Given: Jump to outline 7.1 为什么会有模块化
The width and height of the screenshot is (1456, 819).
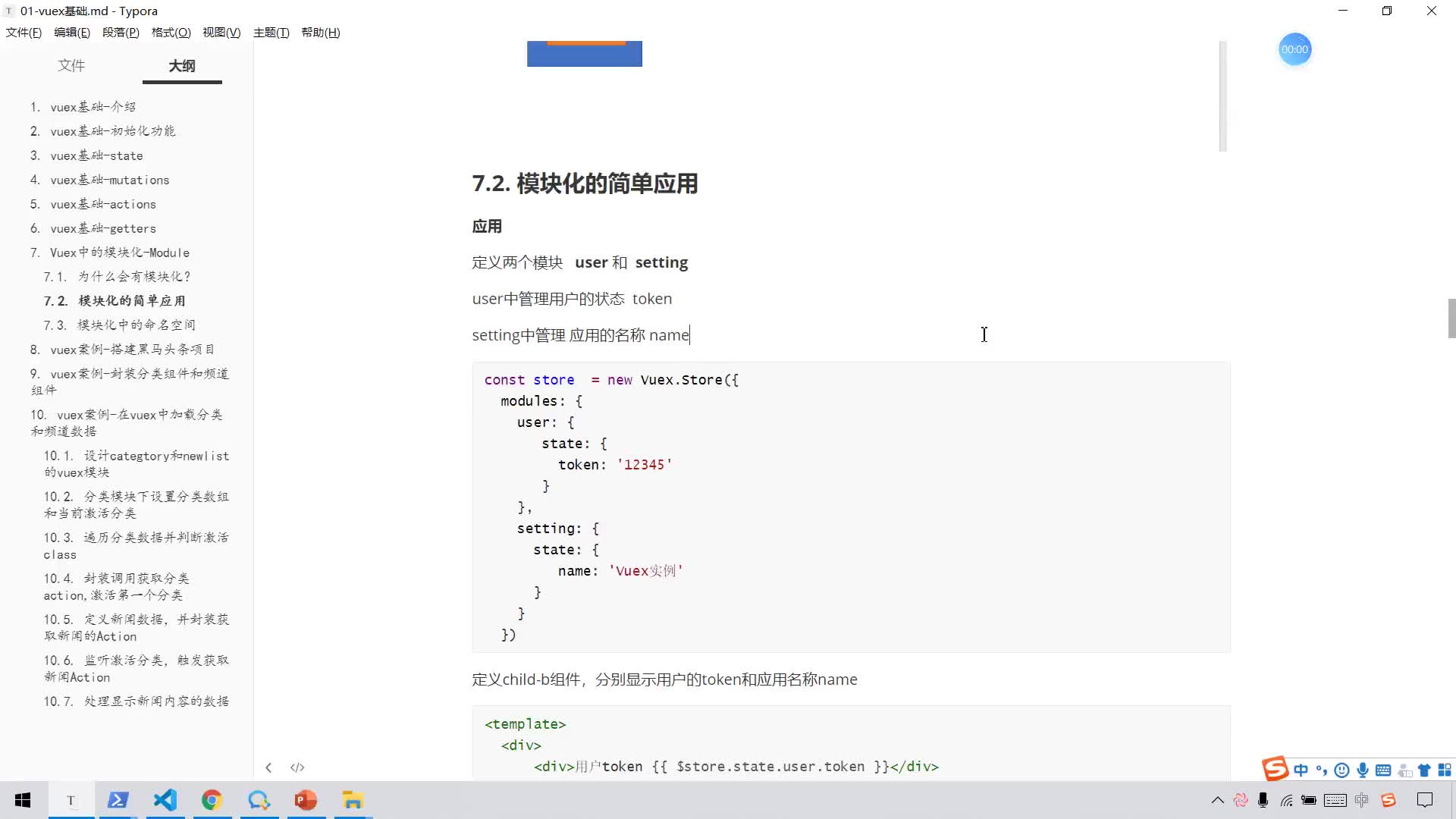Looking at the screenshot, I should [117, 277].
